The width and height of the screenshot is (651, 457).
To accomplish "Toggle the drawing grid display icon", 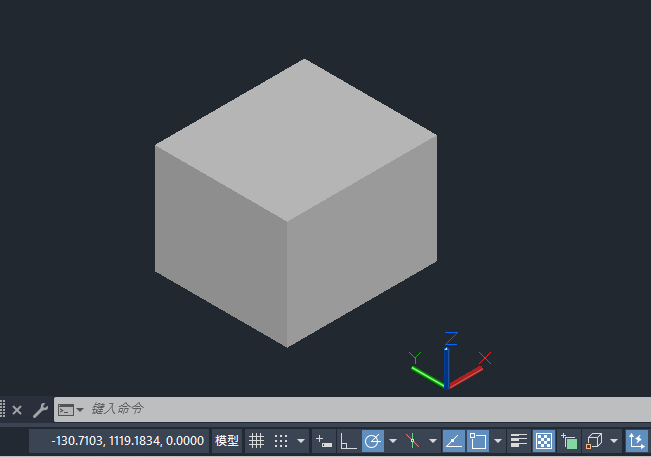I will coord(256,441).
